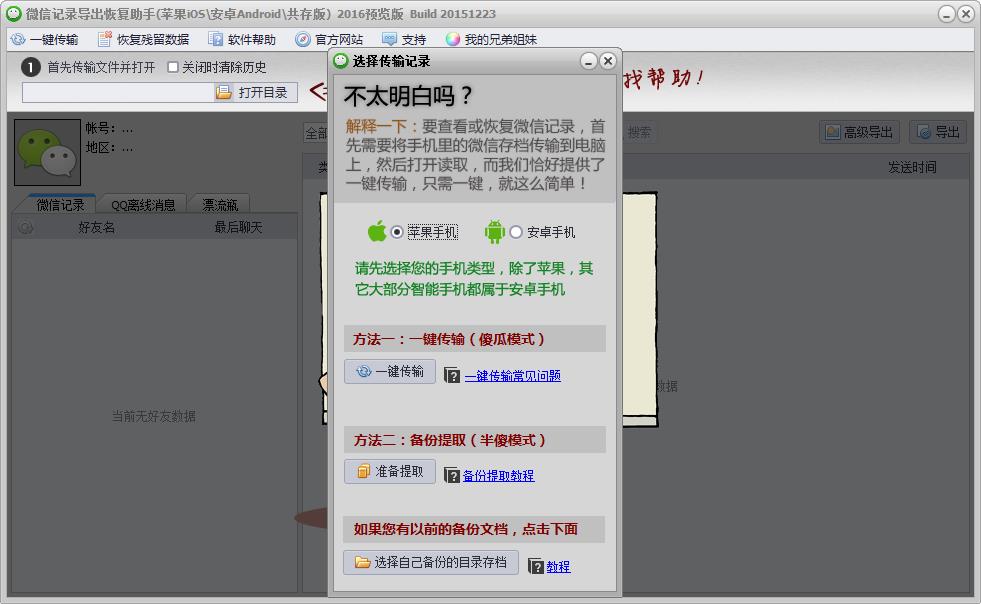Screen dimensions: 981x604
Task: Click the 支持 toolbar icon
Action: click(389, 40)
